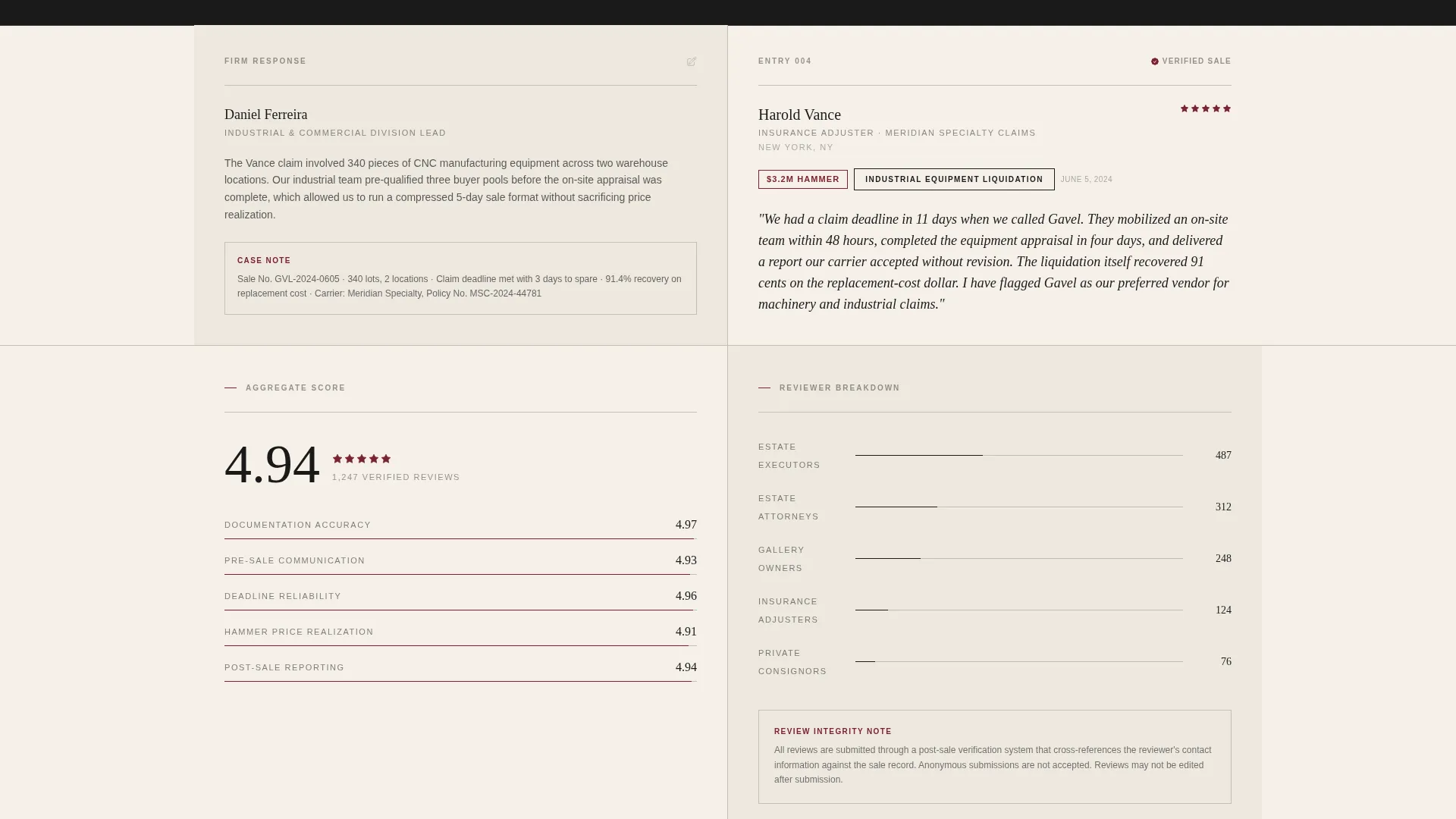Click the June 5, 2024 date
The height and width of the screenshot is (819, 1456).
[x=1087, y=180]
